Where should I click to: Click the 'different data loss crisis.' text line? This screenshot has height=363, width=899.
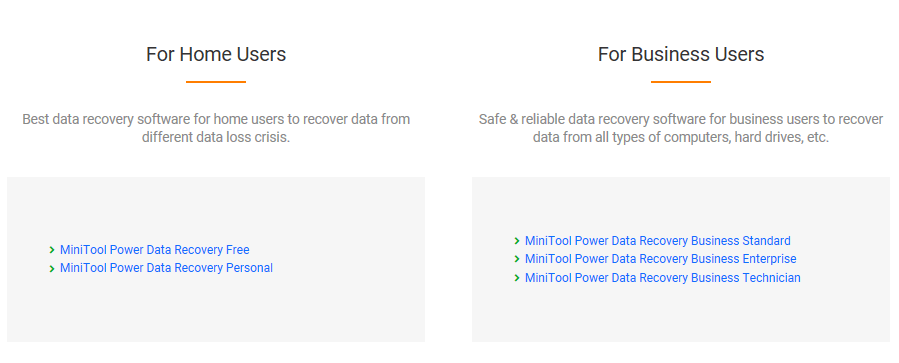point(216,138)
